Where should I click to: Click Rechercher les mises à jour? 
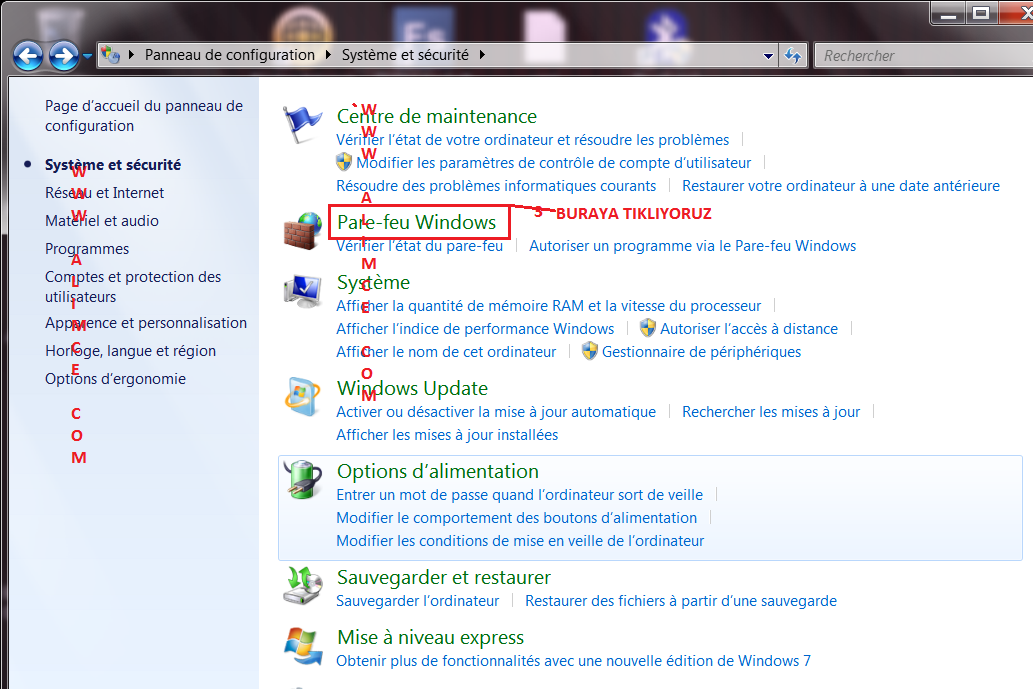(x=771, y=412)
